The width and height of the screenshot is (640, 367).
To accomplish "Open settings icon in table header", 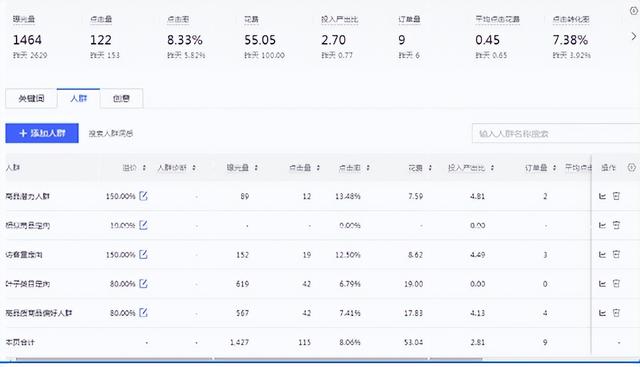I will (x=631, y=167).
